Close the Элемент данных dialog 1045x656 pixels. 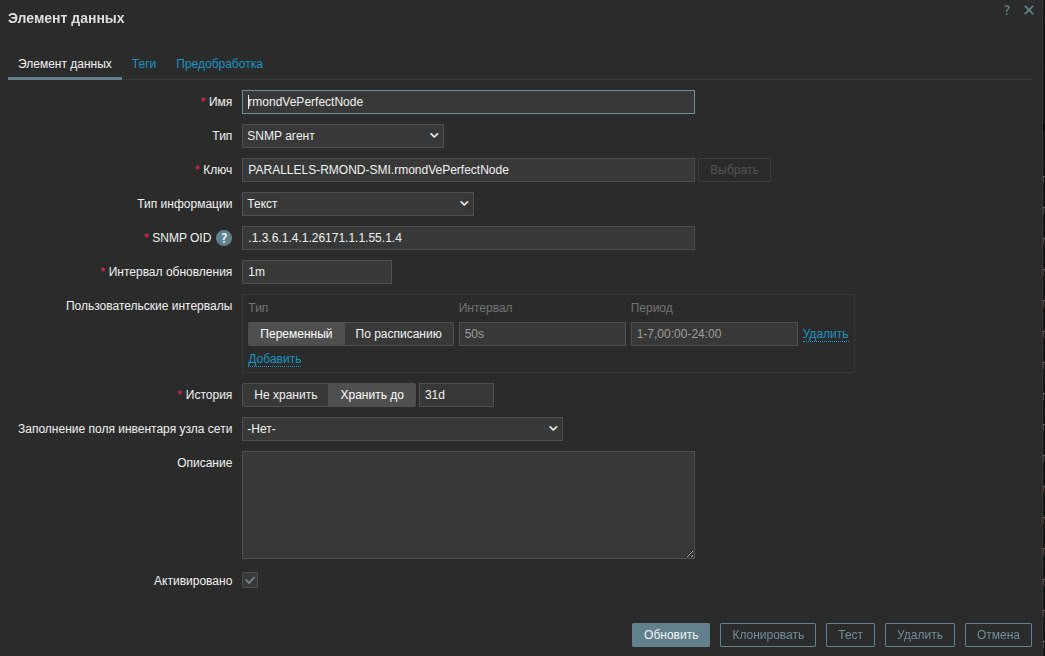click(1029, 10)
